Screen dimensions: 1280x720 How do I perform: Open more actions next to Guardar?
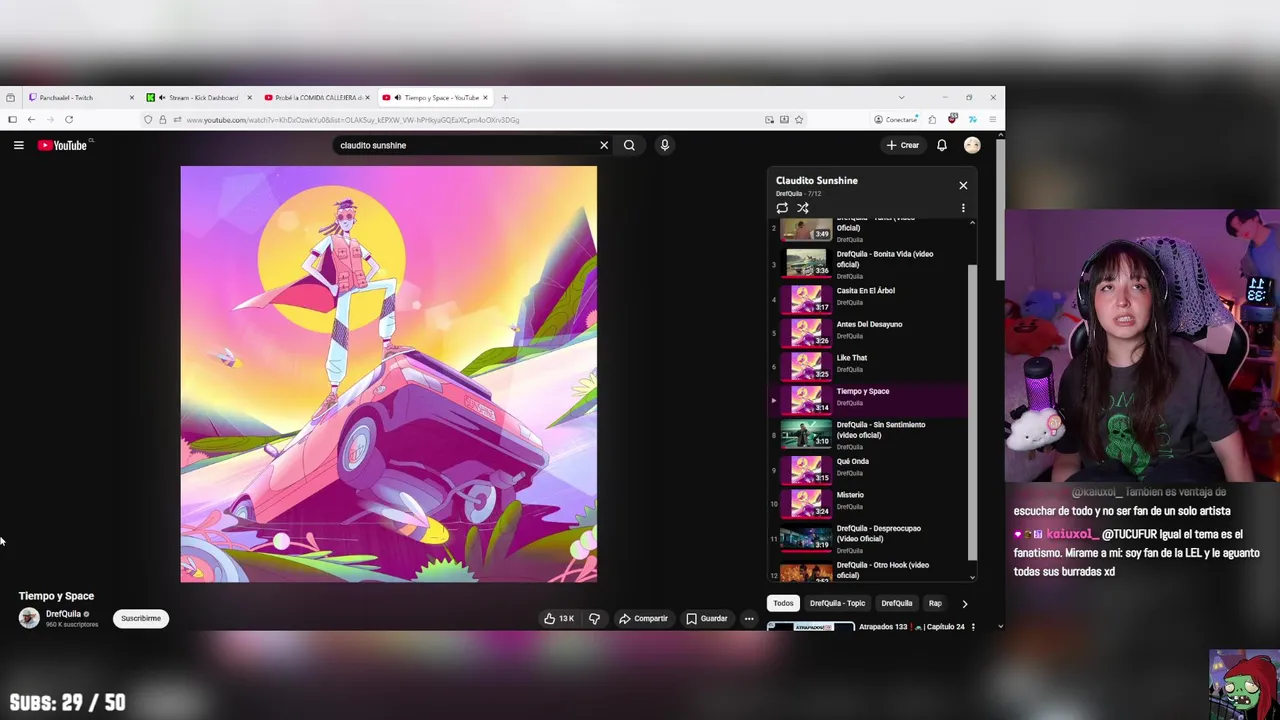(x=748, y=618)
